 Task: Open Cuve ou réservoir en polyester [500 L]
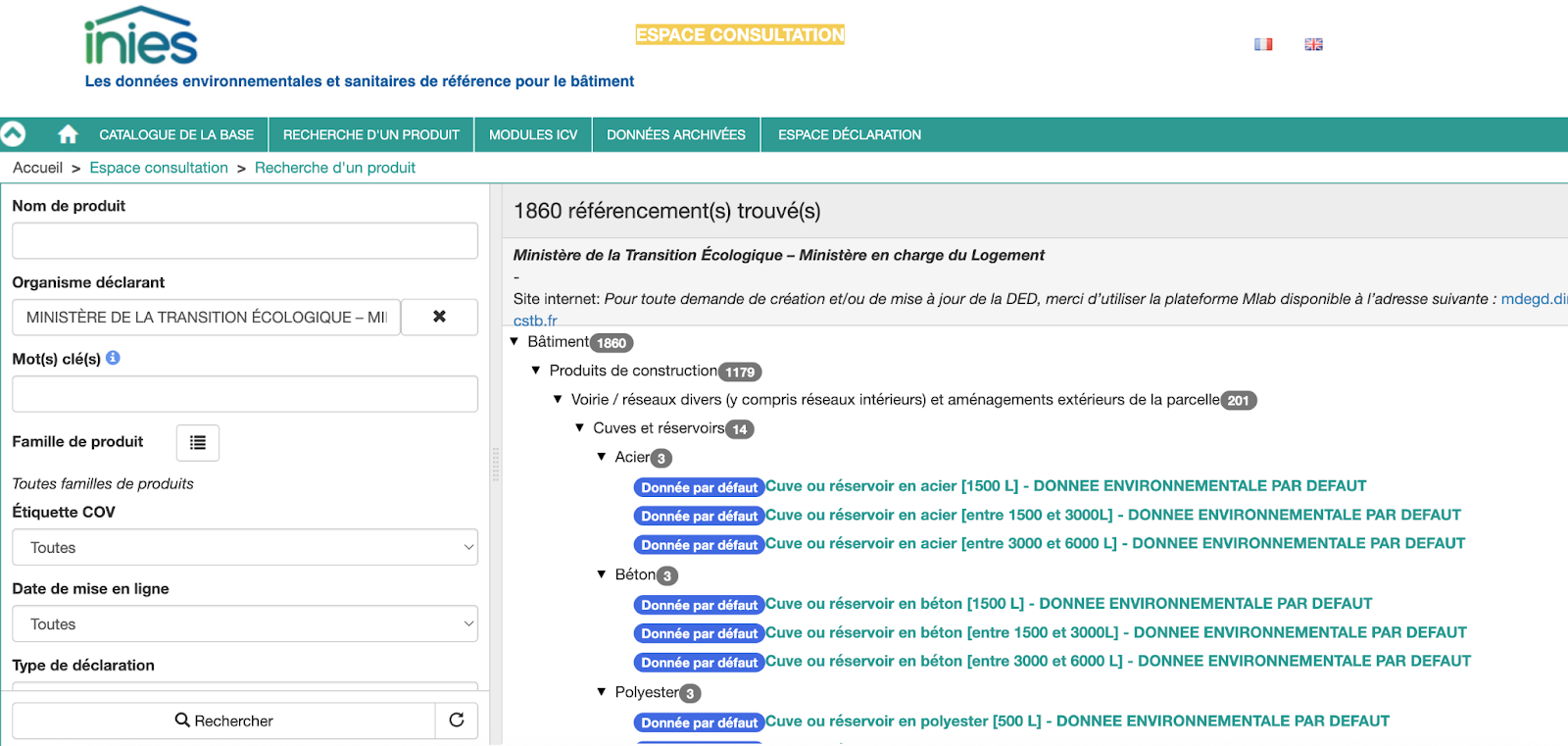pos(1077,721)
